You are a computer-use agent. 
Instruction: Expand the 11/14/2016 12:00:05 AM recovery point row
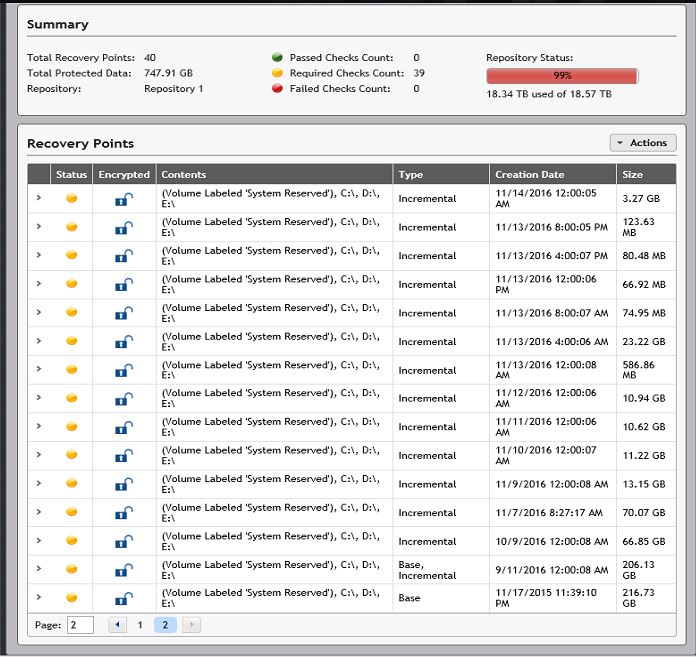(39, 198)
